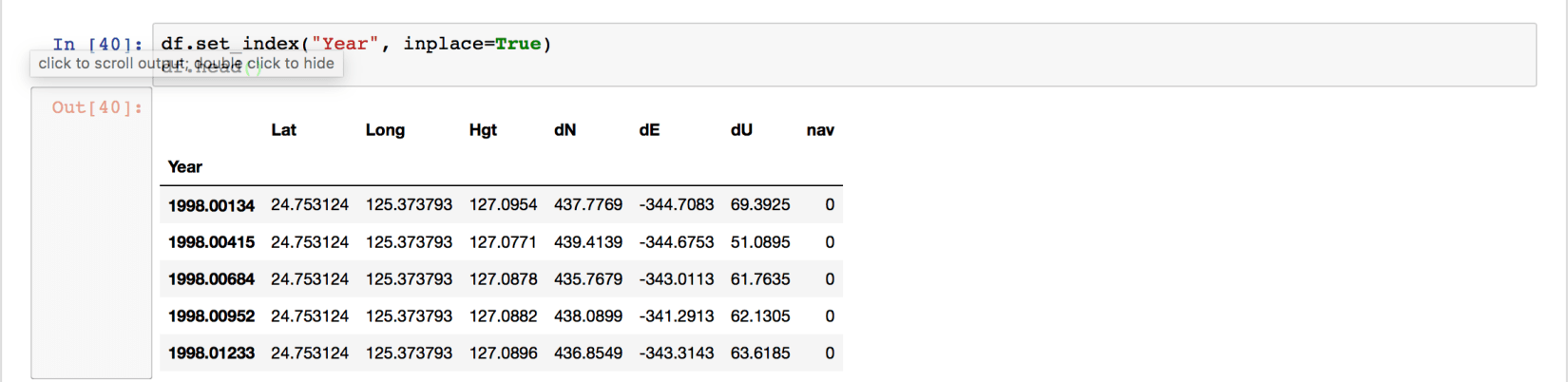Viewport: 1568px width, 382px height.
Task: Click the Year index label
Action: pos(184,167)
